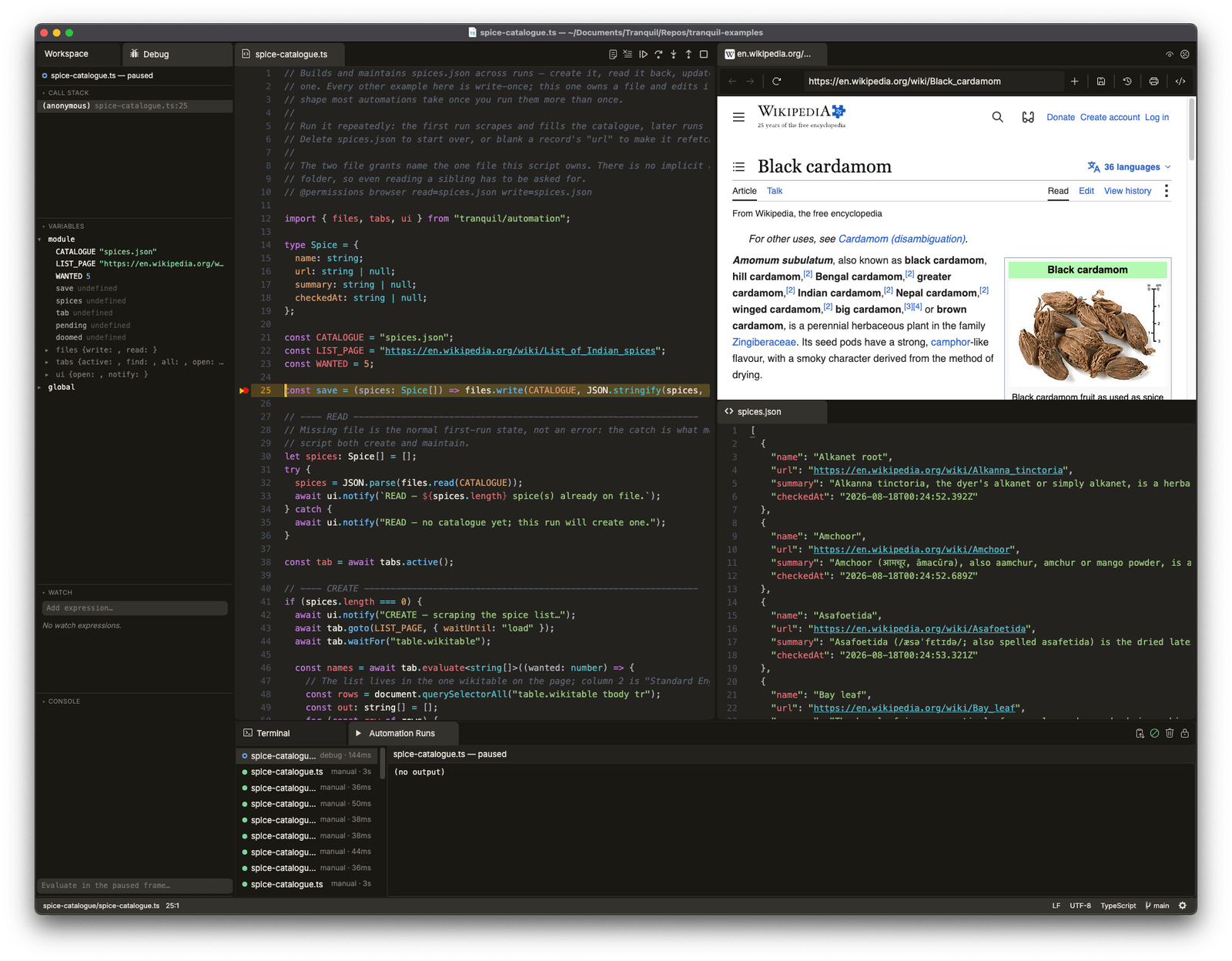Click the step out debug icon
The image size is (1232, 961).
coord(688,54)
